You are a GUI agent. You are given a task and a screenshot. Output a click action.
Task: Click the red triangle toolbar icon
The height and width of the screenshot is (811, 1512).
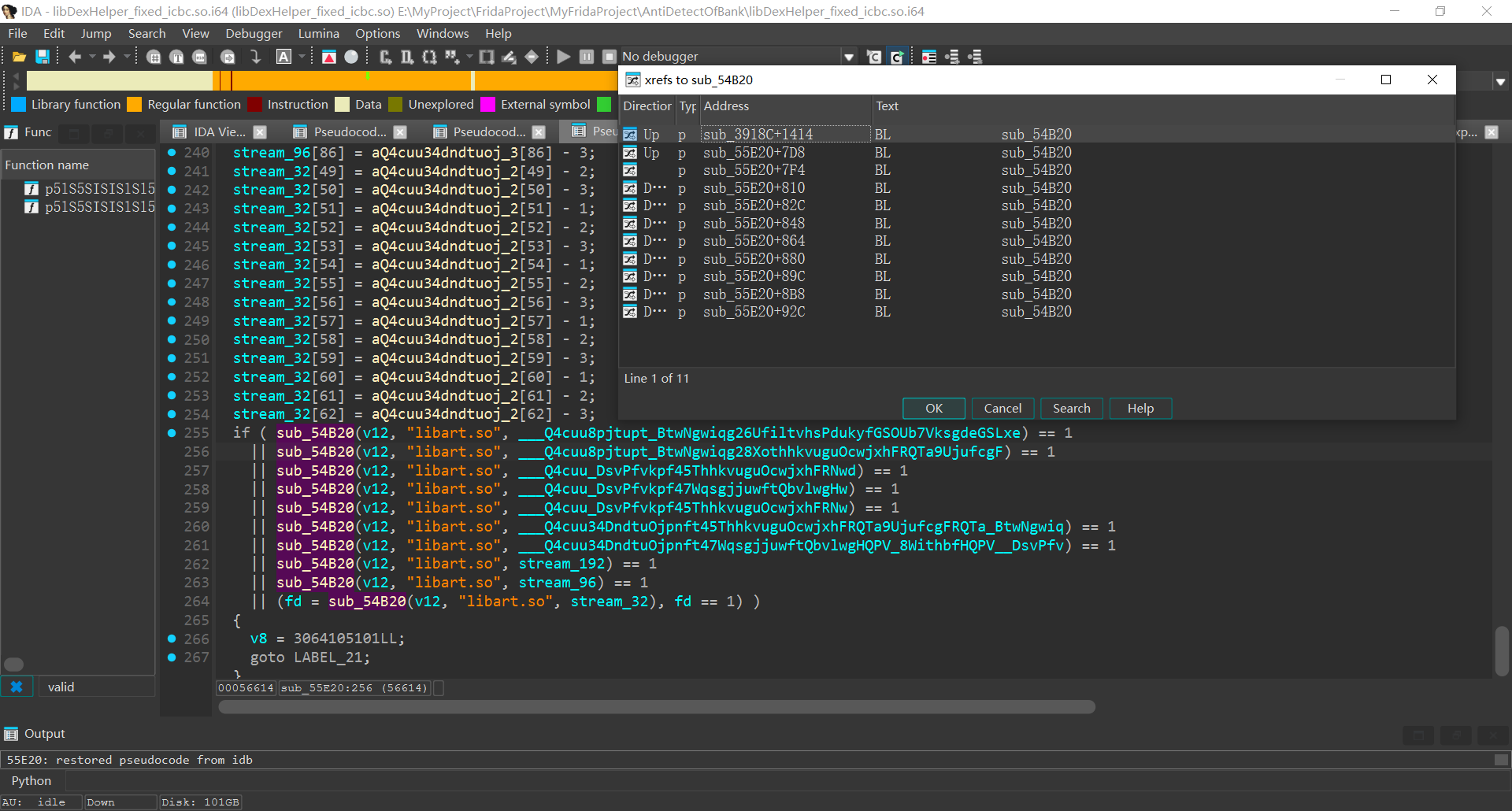click(x=329, y=57)
